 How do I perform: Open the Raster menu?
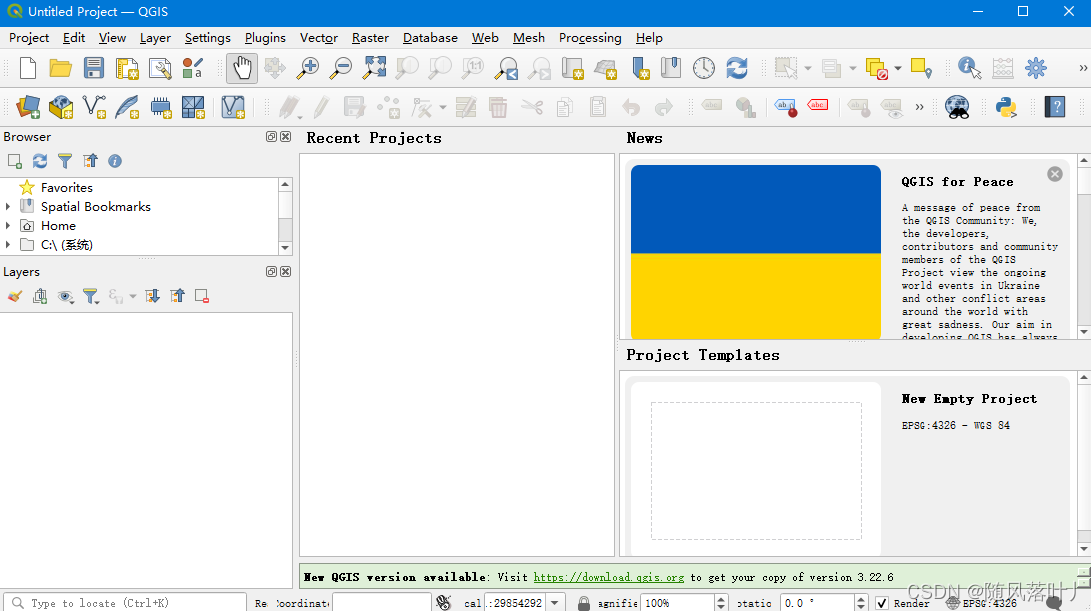coord(370,38)
